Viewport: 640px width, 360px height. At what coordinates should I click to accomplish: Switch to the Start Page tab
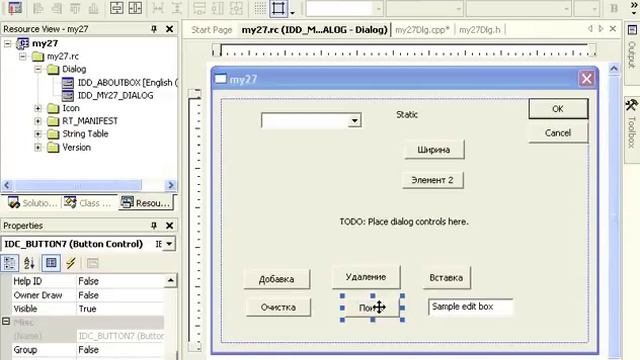(211, 30)
